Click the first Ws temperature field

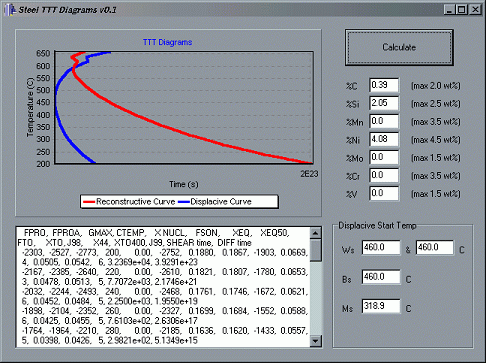tap(381, 248)
